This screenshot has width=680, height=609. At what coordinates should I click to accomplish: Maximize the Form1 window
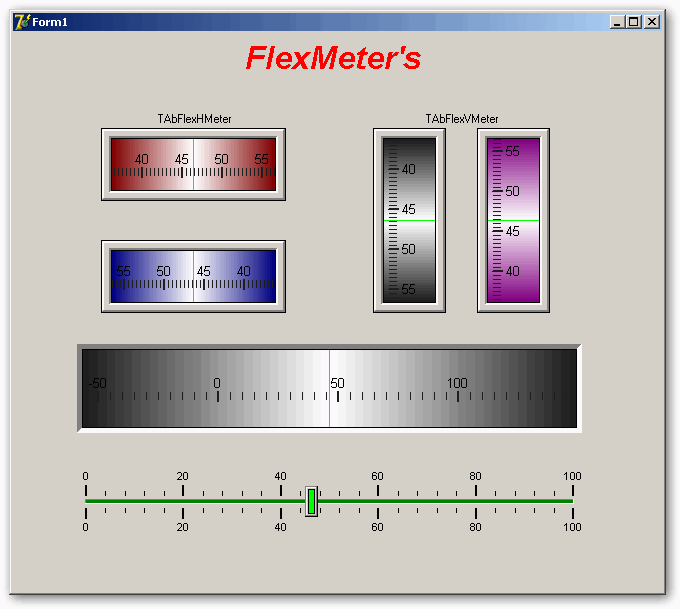pyautogui.click(x=634, y=22)
